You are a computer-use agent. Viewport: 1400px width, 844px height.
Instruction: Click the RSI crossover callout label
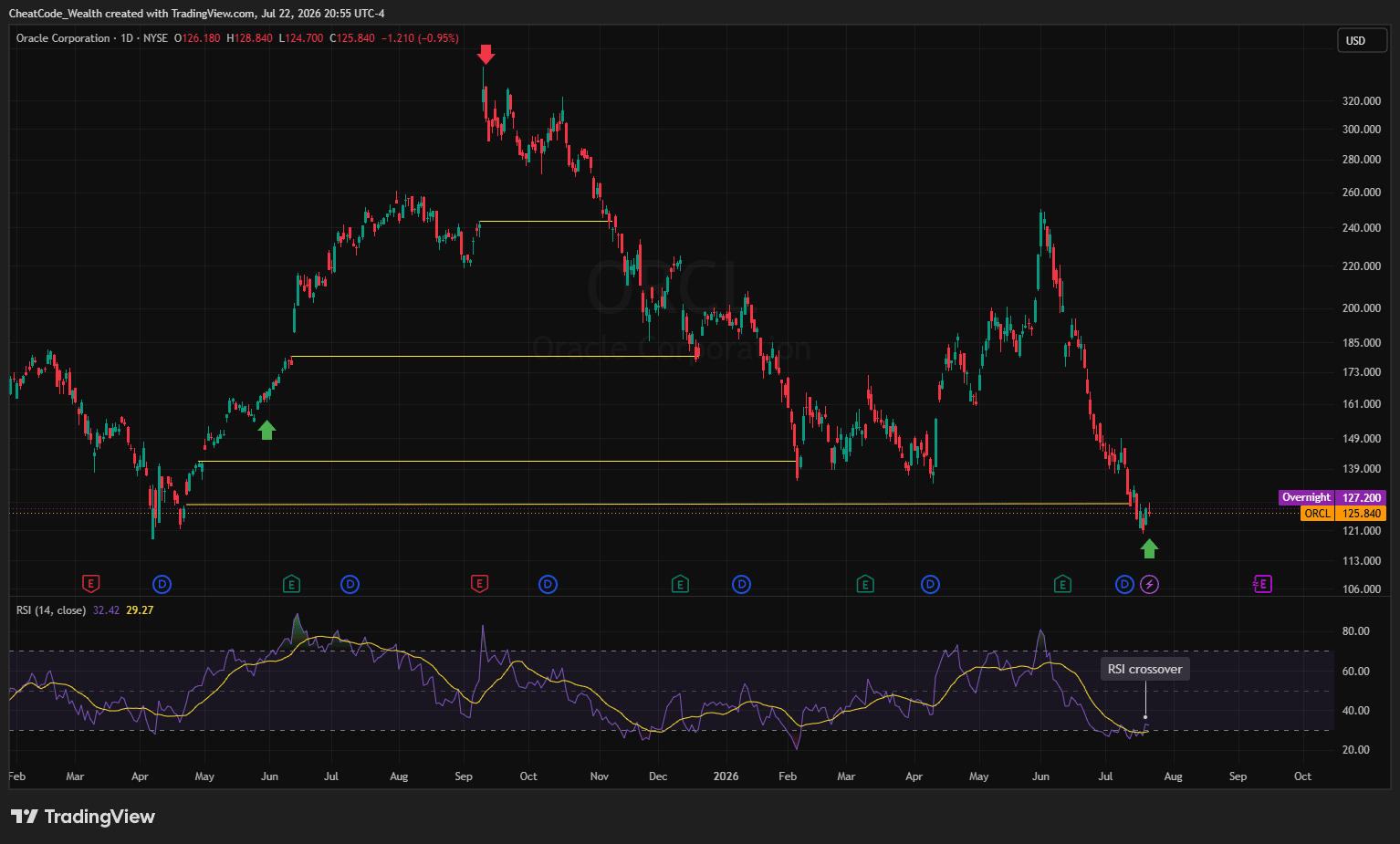(1144, 669)
